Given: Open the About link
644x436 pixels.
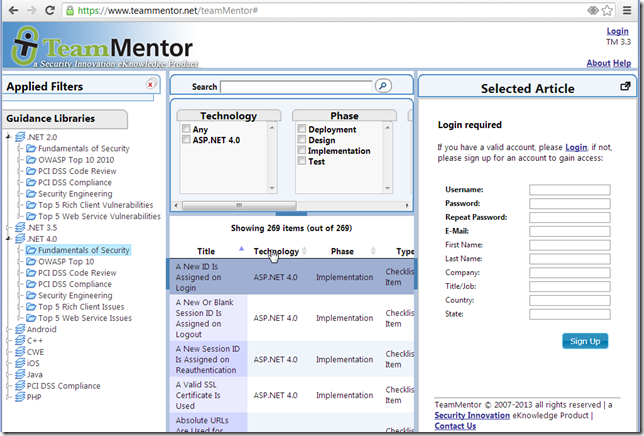Looking at the screenshot, I should coord(598,63).
